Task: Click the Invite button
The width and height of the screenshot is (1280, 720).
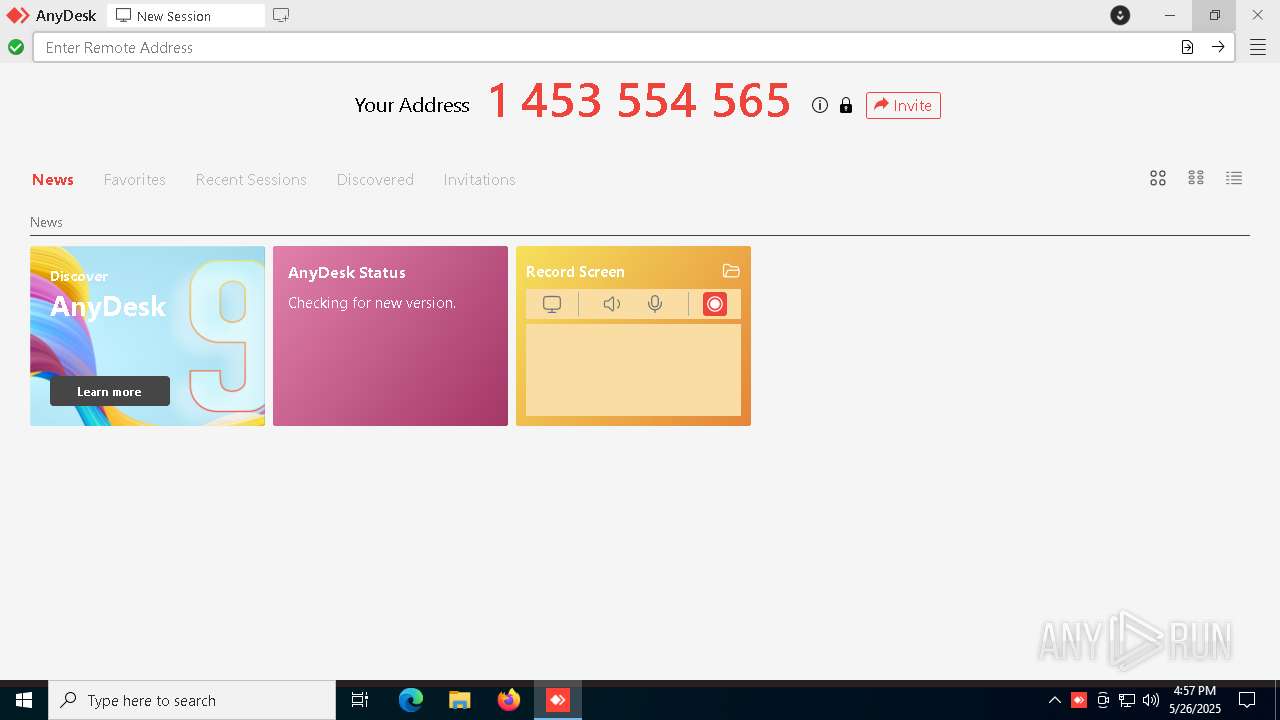Action: tap(903, 105)
